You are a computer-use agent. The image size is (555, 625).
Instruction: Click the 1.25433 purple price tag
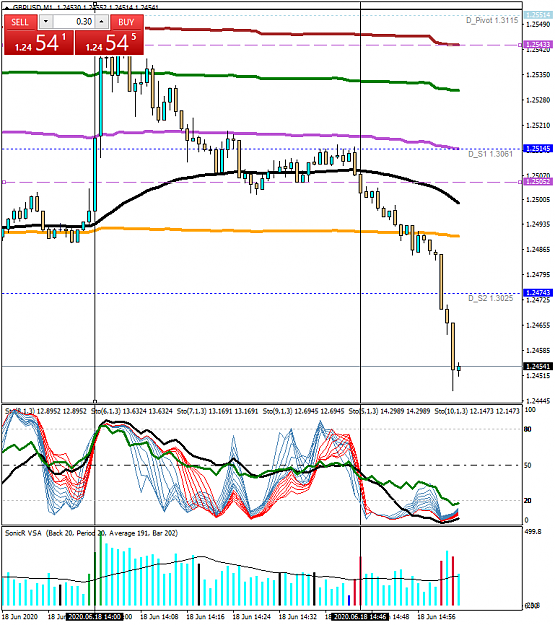click(x=538, y=44)
